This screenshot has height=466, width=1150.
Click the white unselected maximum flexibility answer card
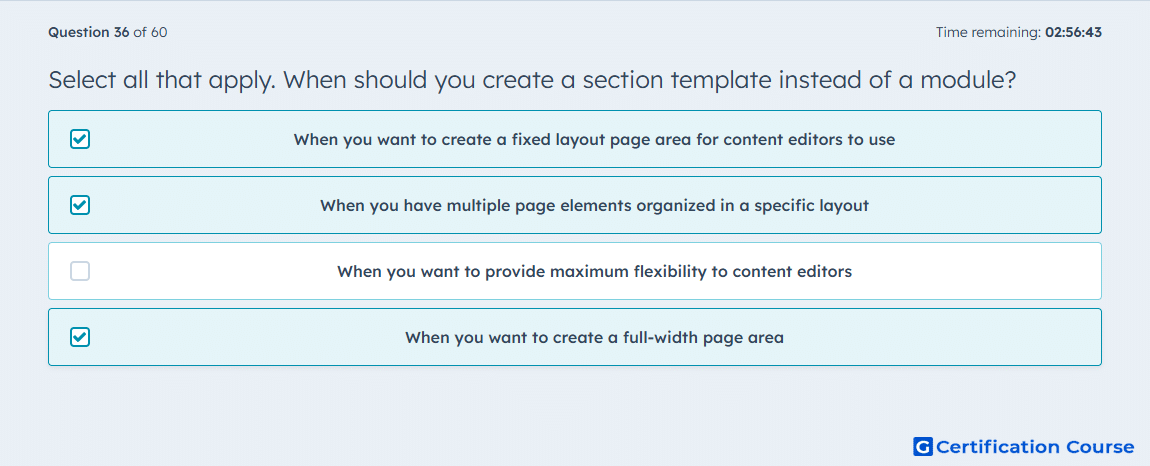(575, 271)
